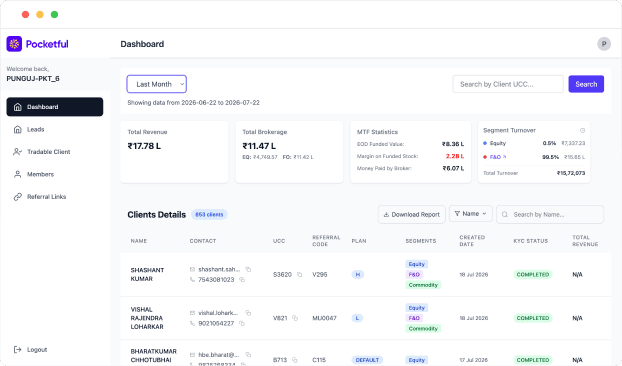Click Shashant Kumar's COMPLETED KYC status
The image size is (622, 366).
click(x=533, y=274)
